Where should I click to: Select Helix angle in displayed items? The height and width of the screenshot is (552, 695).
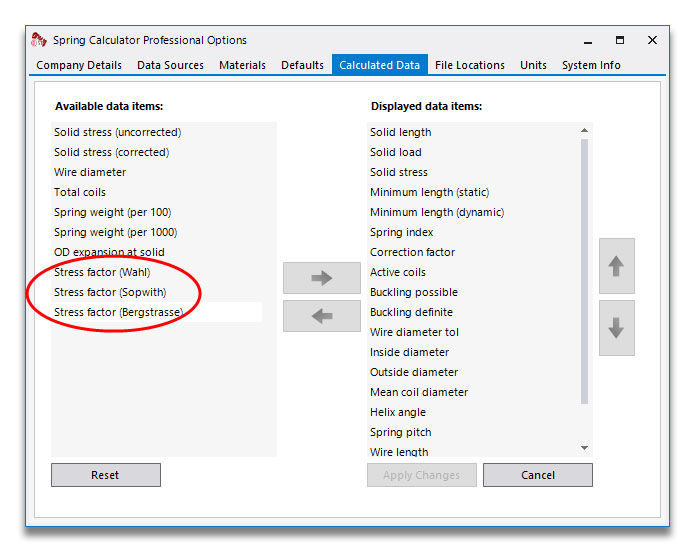(398, 412)
